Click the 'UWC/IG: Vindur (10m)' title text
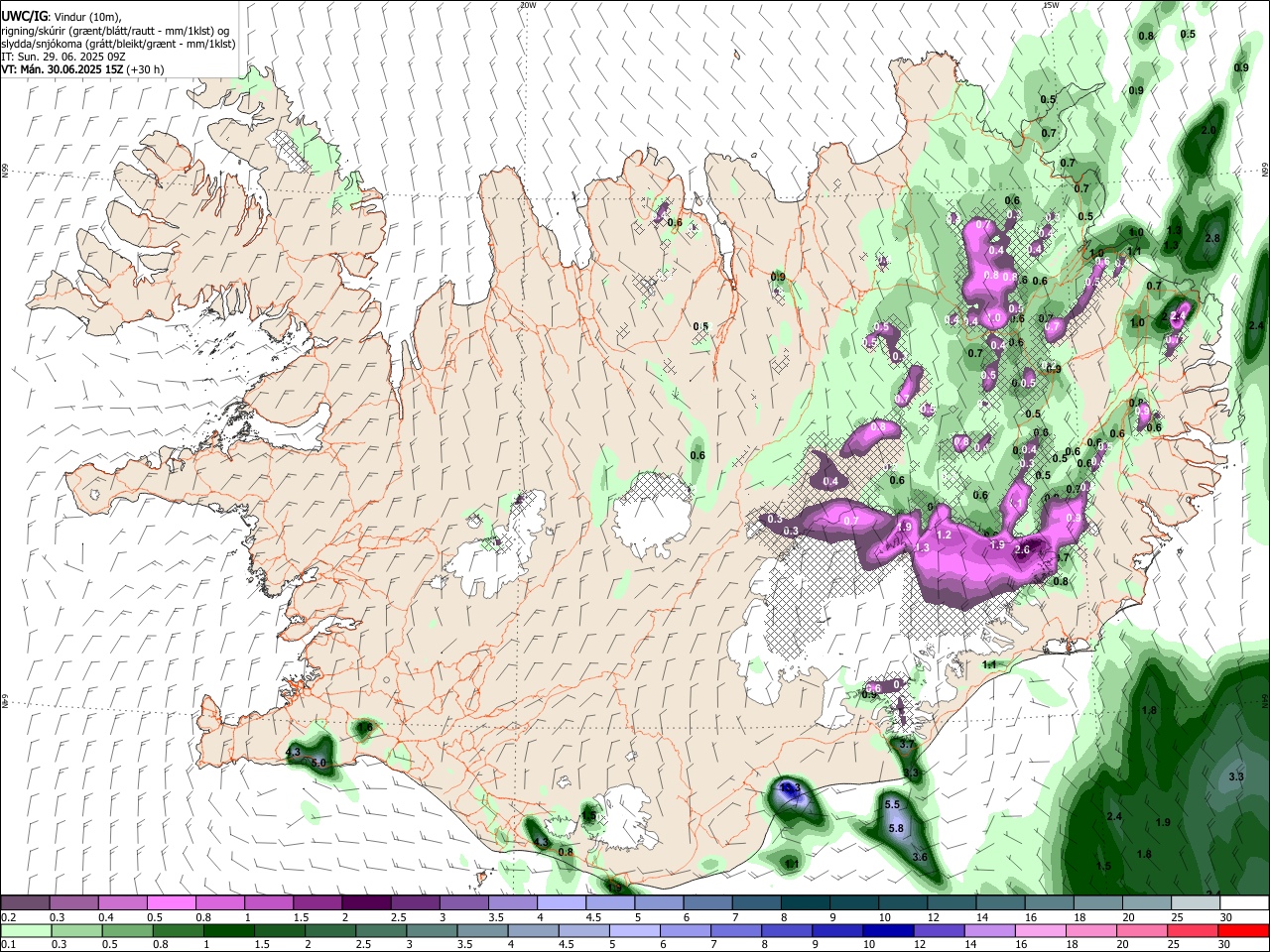This screenshot has height=952, width=1270. 62,17
